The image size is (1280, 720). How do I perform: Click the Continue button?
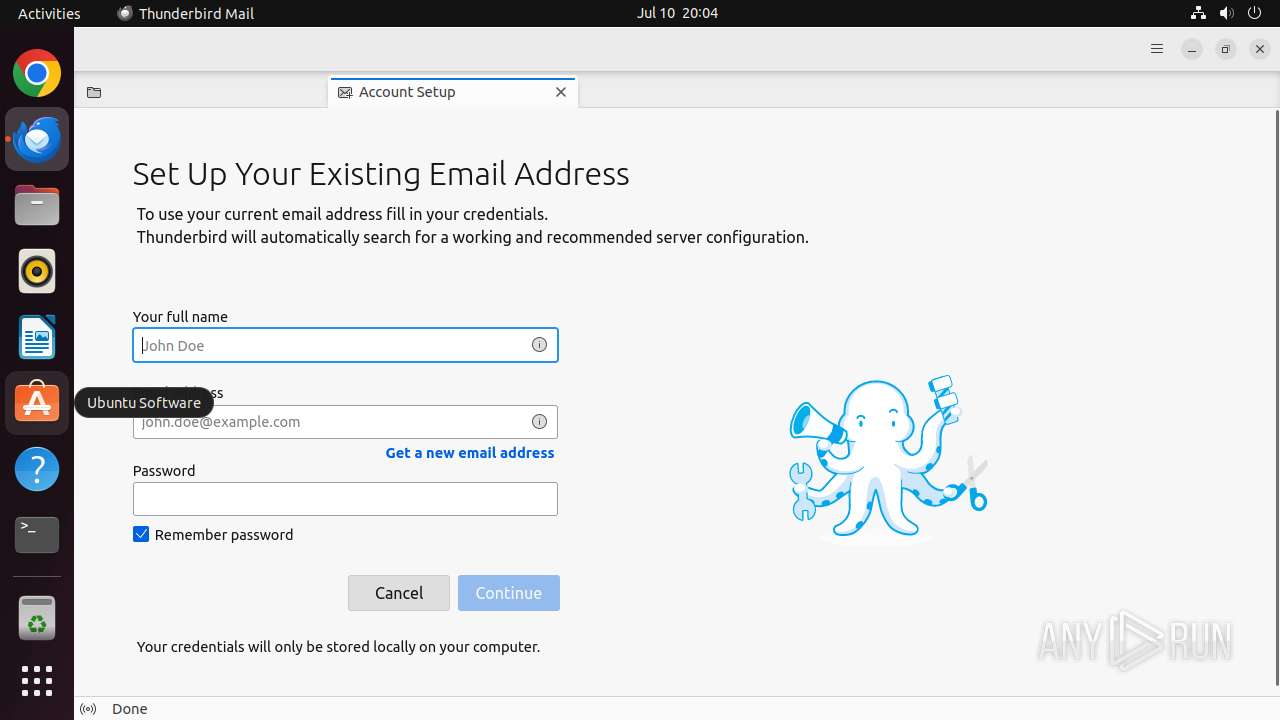pos(509,593)
